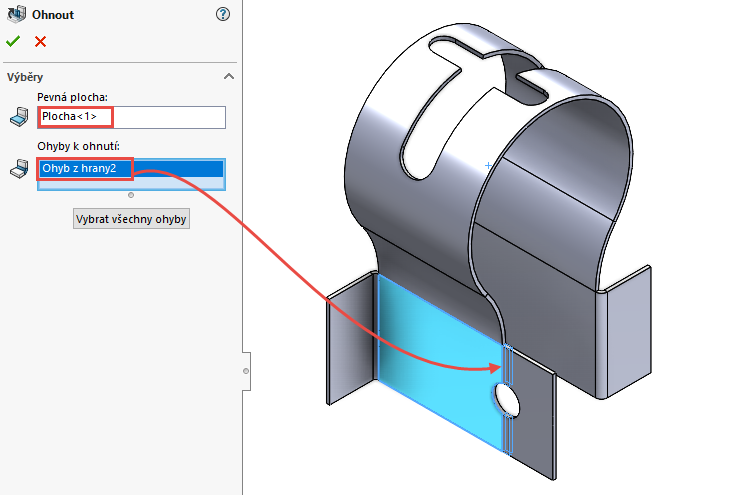Open help for the Ohnout feature

[x=222, y=14]
